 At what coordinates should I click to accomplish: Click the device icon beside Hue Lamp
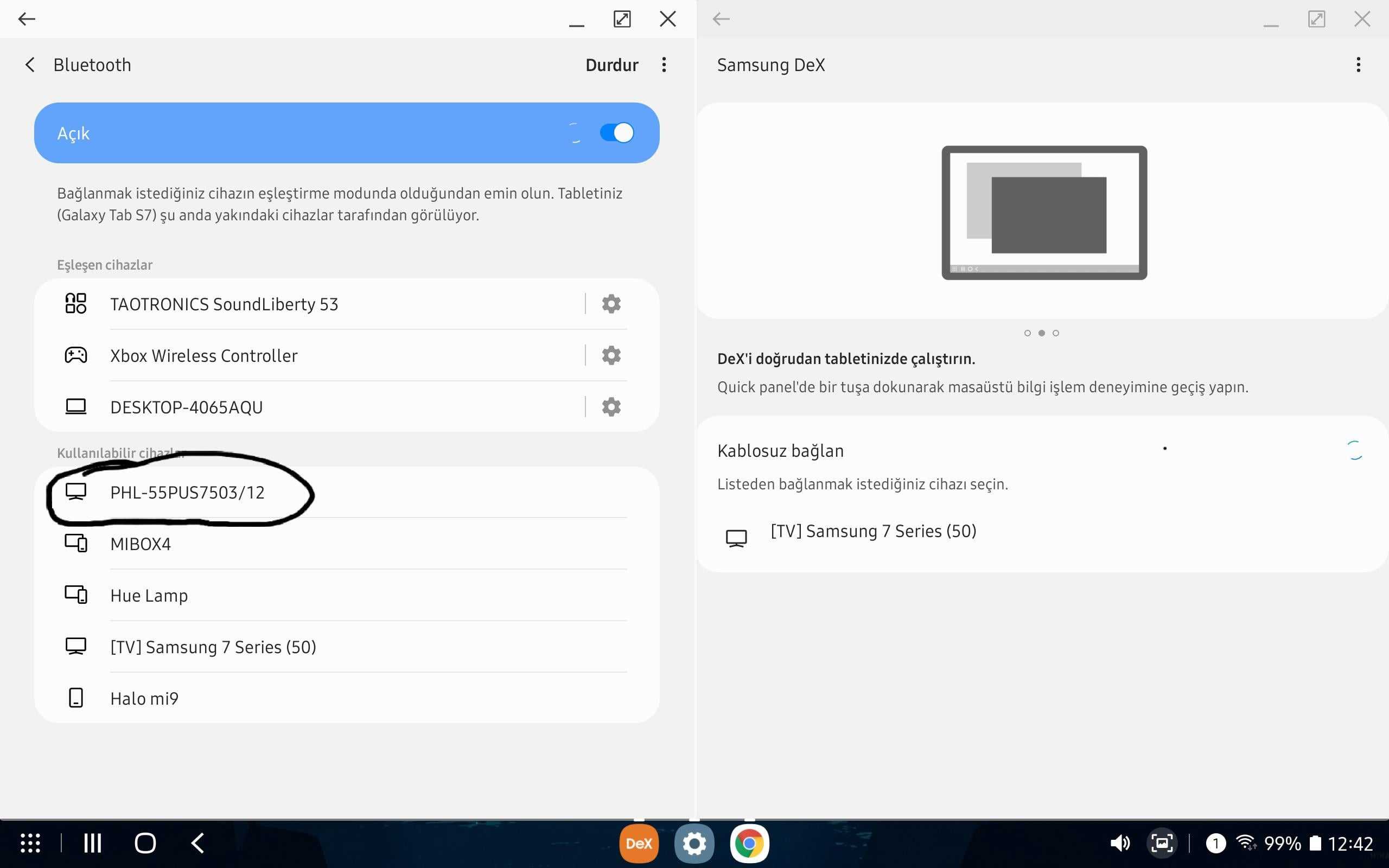coord(76,595)
